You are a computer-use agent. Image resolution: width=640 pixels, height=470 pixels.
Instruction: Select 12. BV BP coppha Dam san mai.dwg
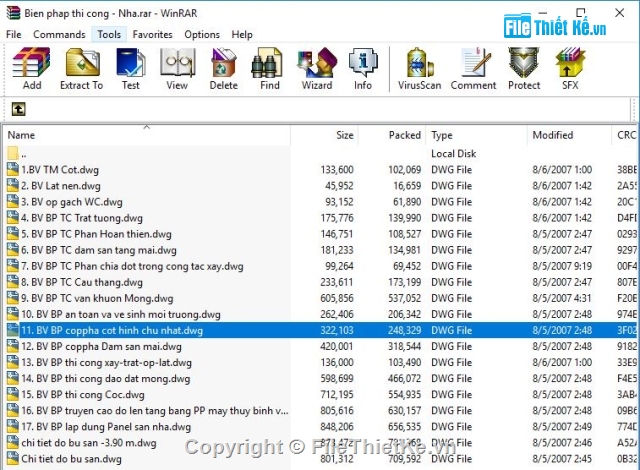[101, 346]
